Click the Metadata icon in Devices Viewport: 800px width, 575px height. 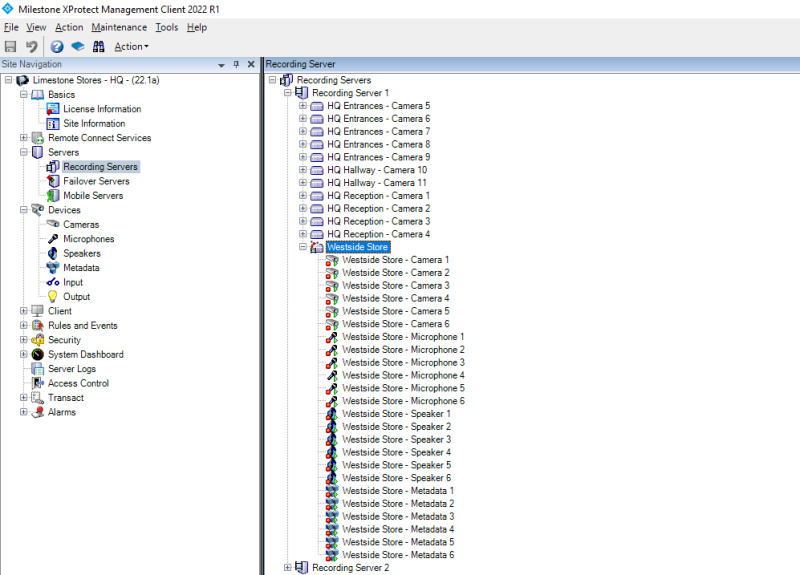(x=53, y=267)
